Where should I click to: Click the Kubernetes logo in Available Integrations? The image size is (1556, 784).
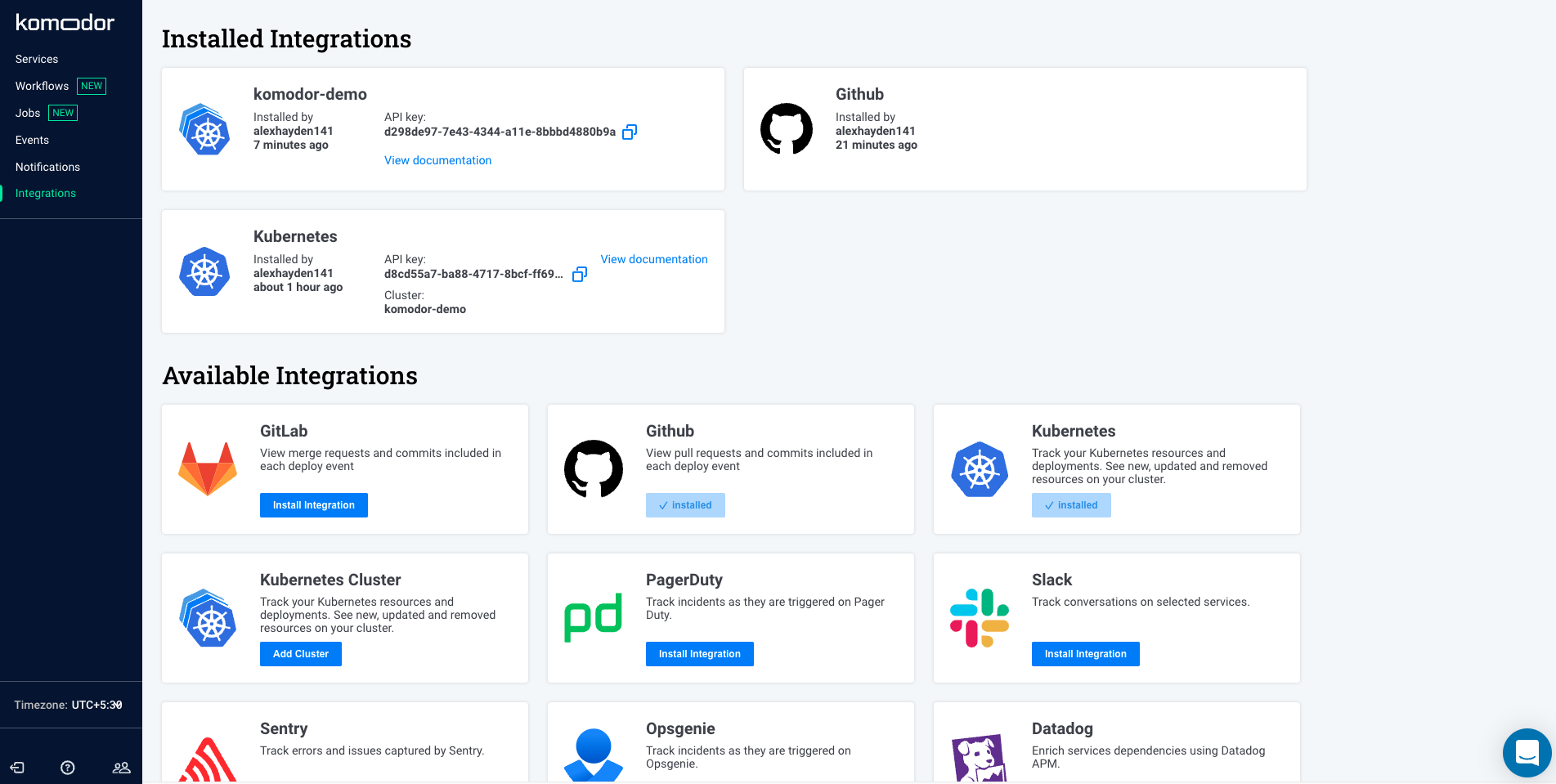click(980, 469)
